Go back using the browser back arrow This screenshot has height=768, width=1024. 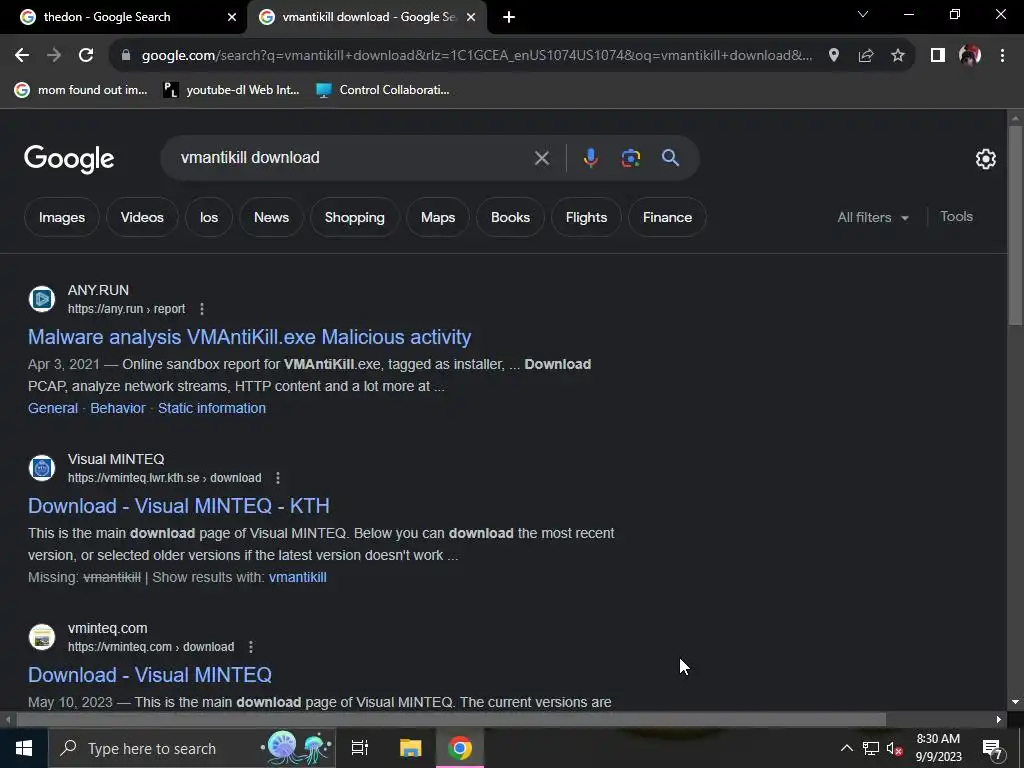22,56
